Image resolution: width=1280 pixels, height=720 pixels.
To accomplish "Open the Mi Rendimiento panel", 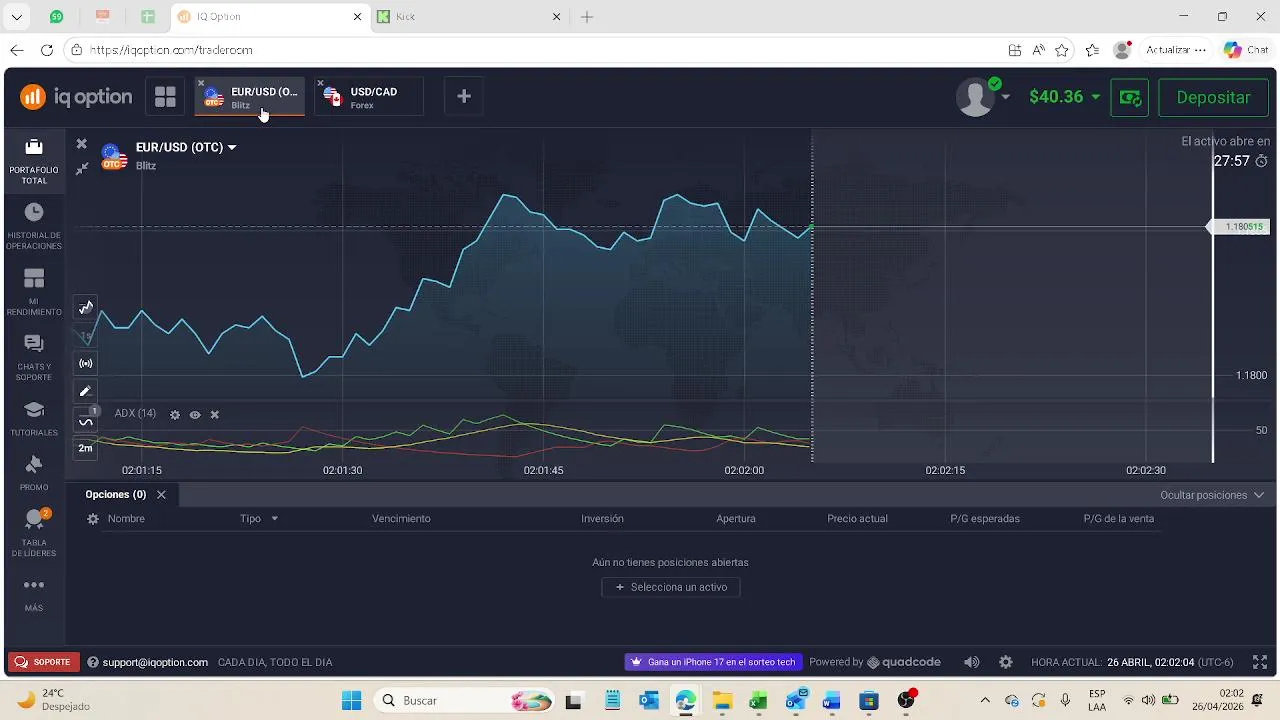I will (x=34, y=292).
